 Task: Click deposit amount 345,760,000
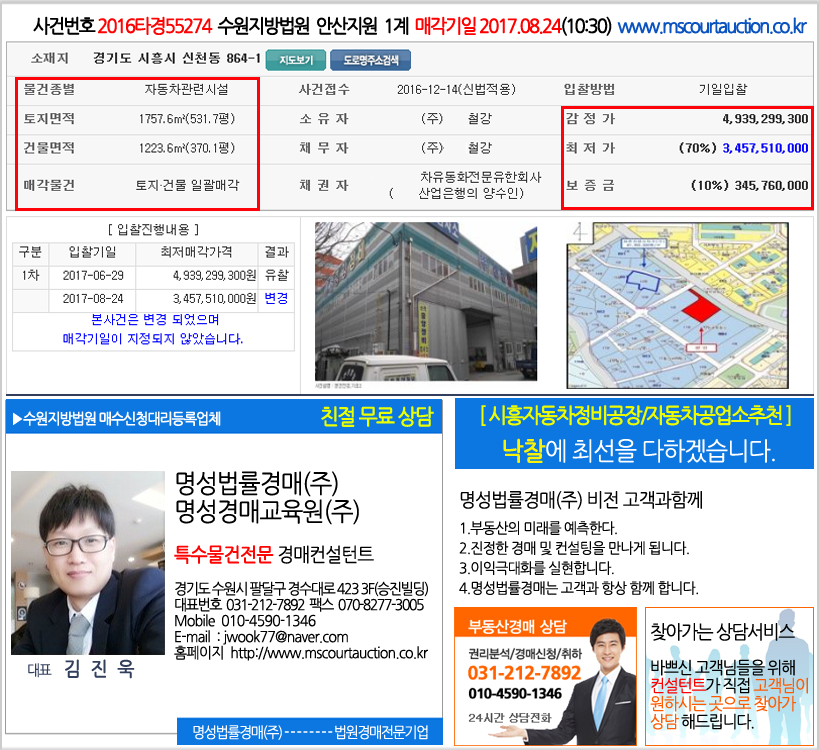pos(771,185)
